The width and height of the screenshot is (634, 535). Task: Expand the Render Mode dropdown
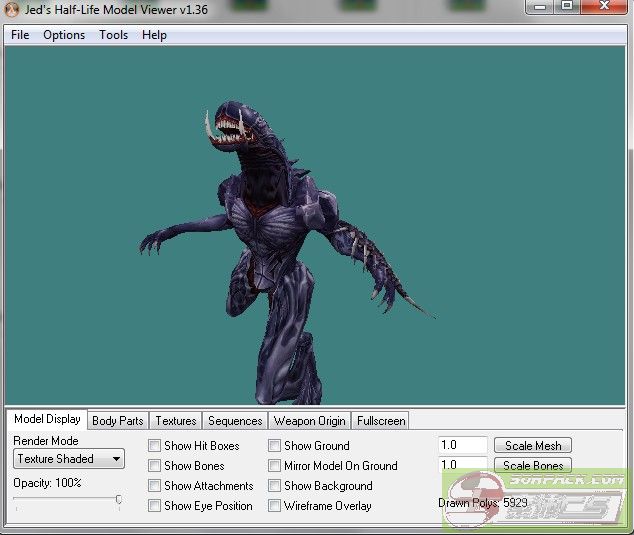pyautogui.click(x=69, y=459)
